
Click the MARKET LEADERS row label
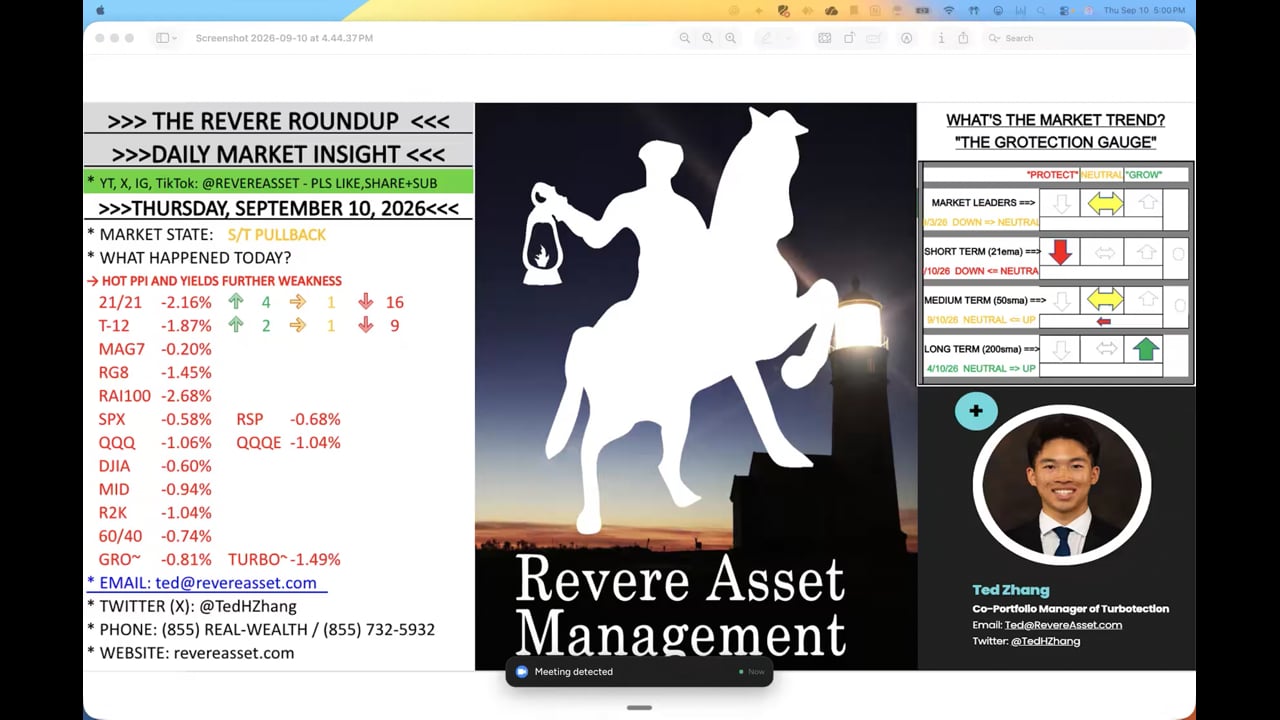tap(983, 203)
